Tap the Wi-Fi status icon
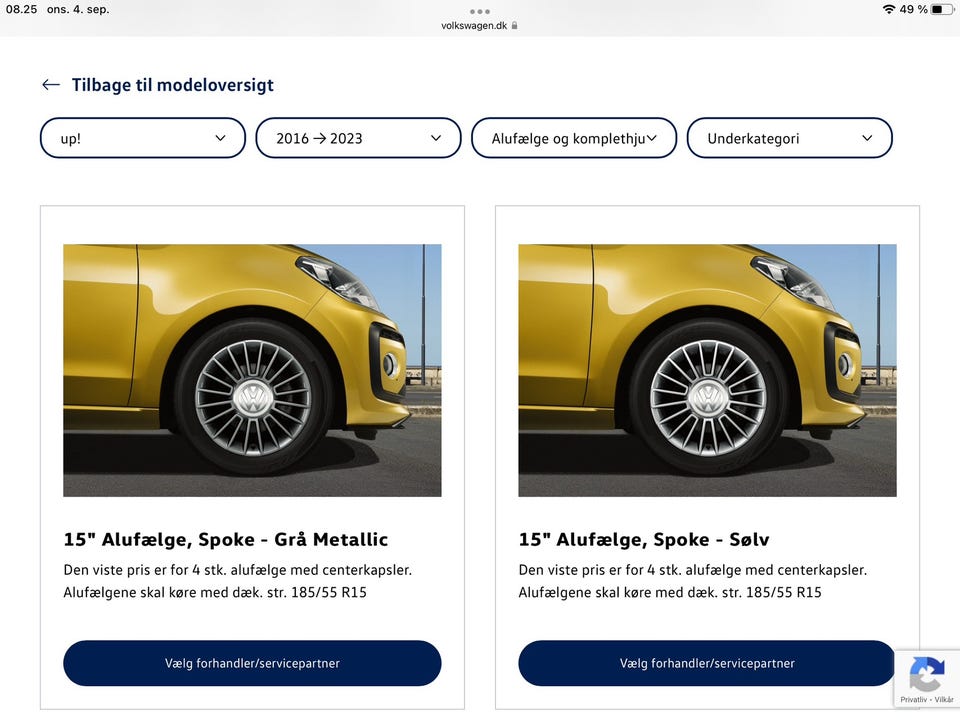 tap(888, 9)
